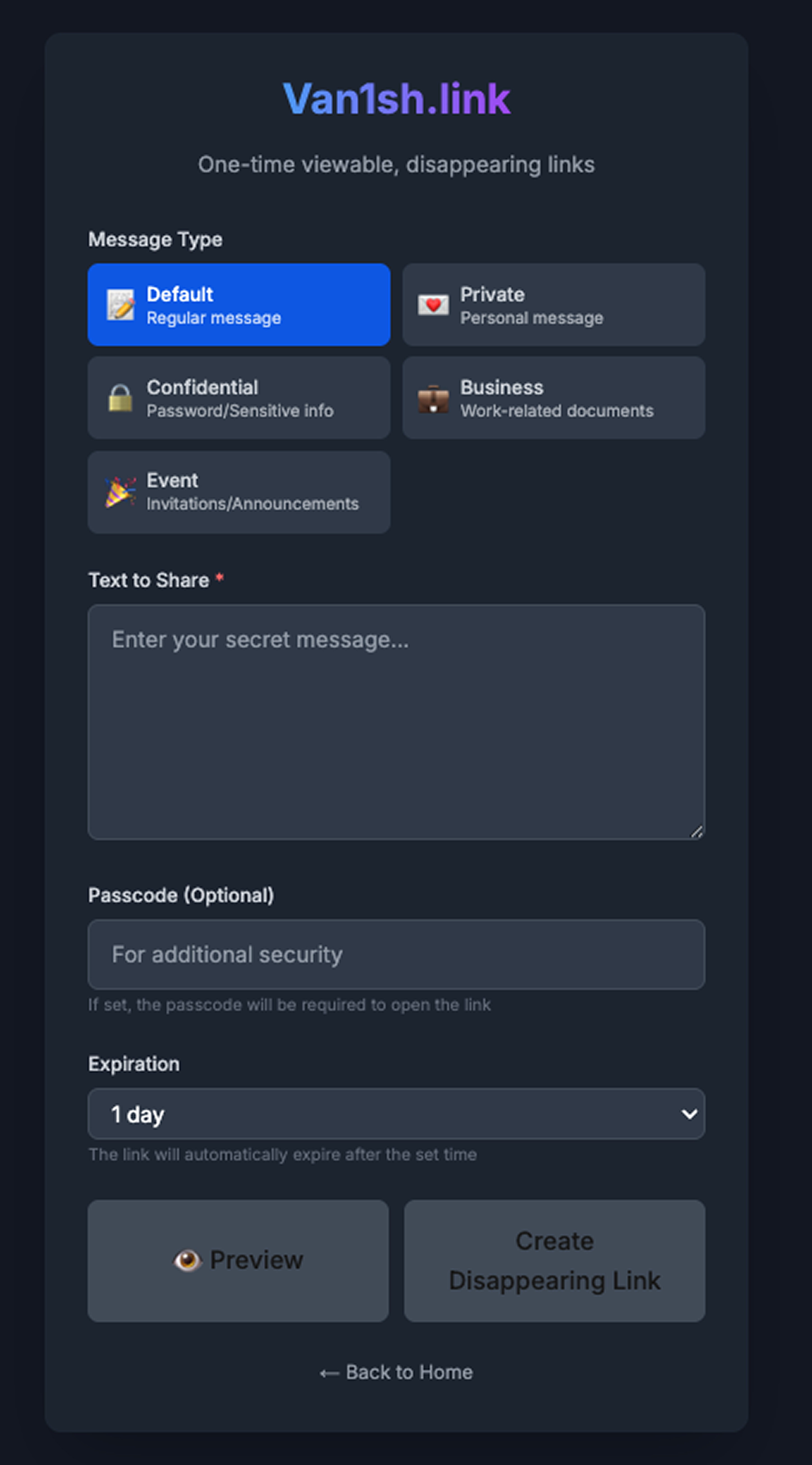Open the Expiration dropdown showing 1 day
The width and height of the screenshot is (812, 1465).
(396, 1114)
